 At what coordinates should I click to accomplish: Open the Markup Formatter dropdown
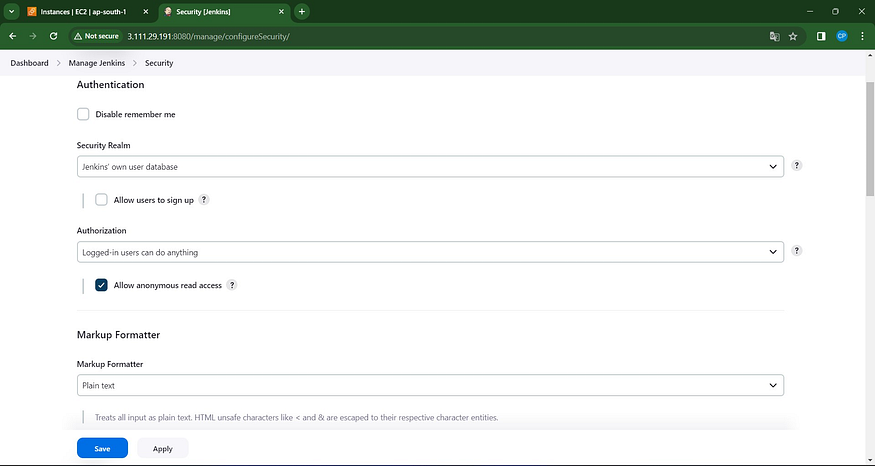tap(430, 385)
